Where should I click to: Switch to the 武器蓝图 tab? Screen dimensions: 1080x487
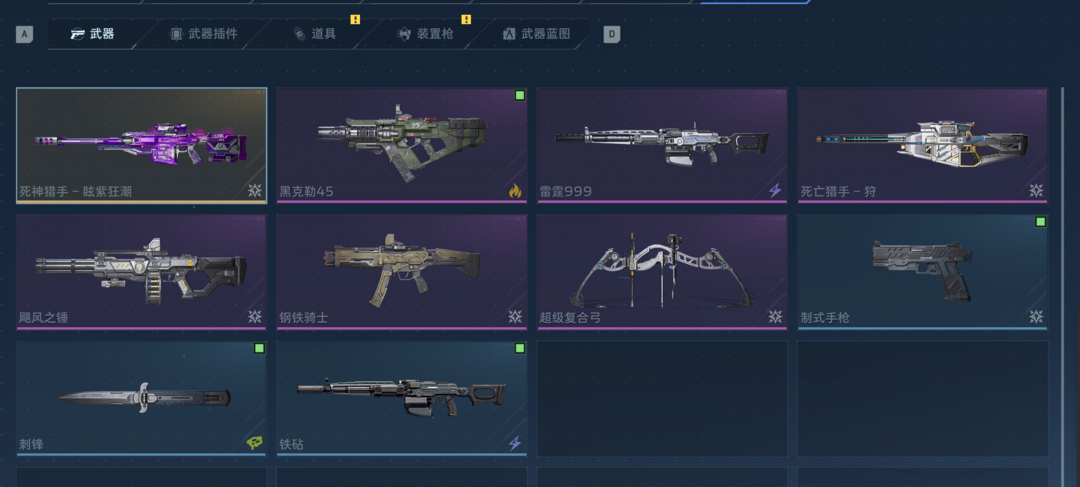pyautogui.click(x=537, y=34)
